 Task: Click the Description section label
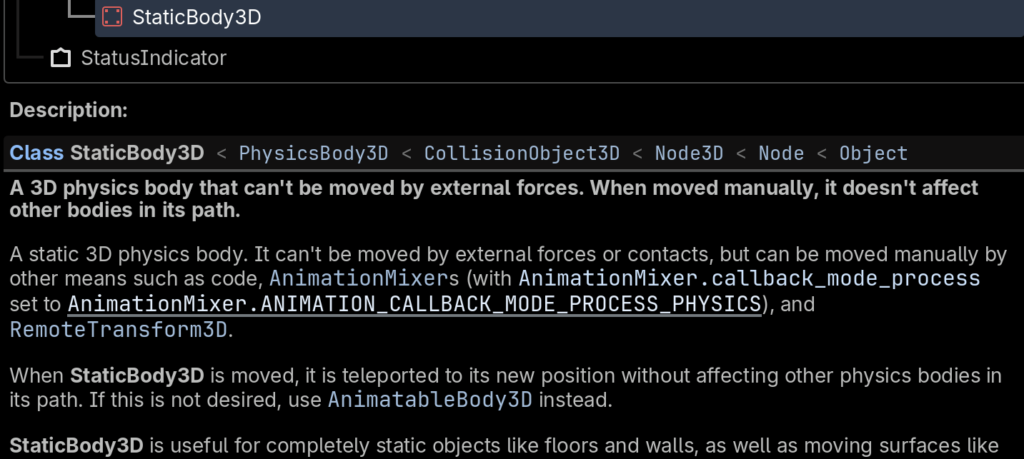click(69, 110)
